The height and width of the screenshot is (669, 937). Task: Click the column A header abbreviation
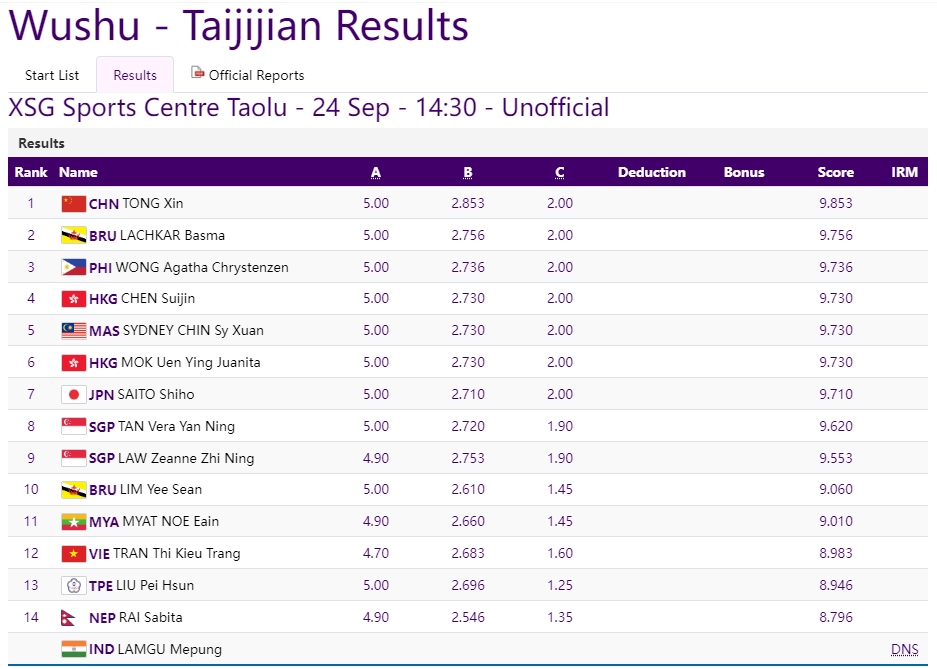375,173
